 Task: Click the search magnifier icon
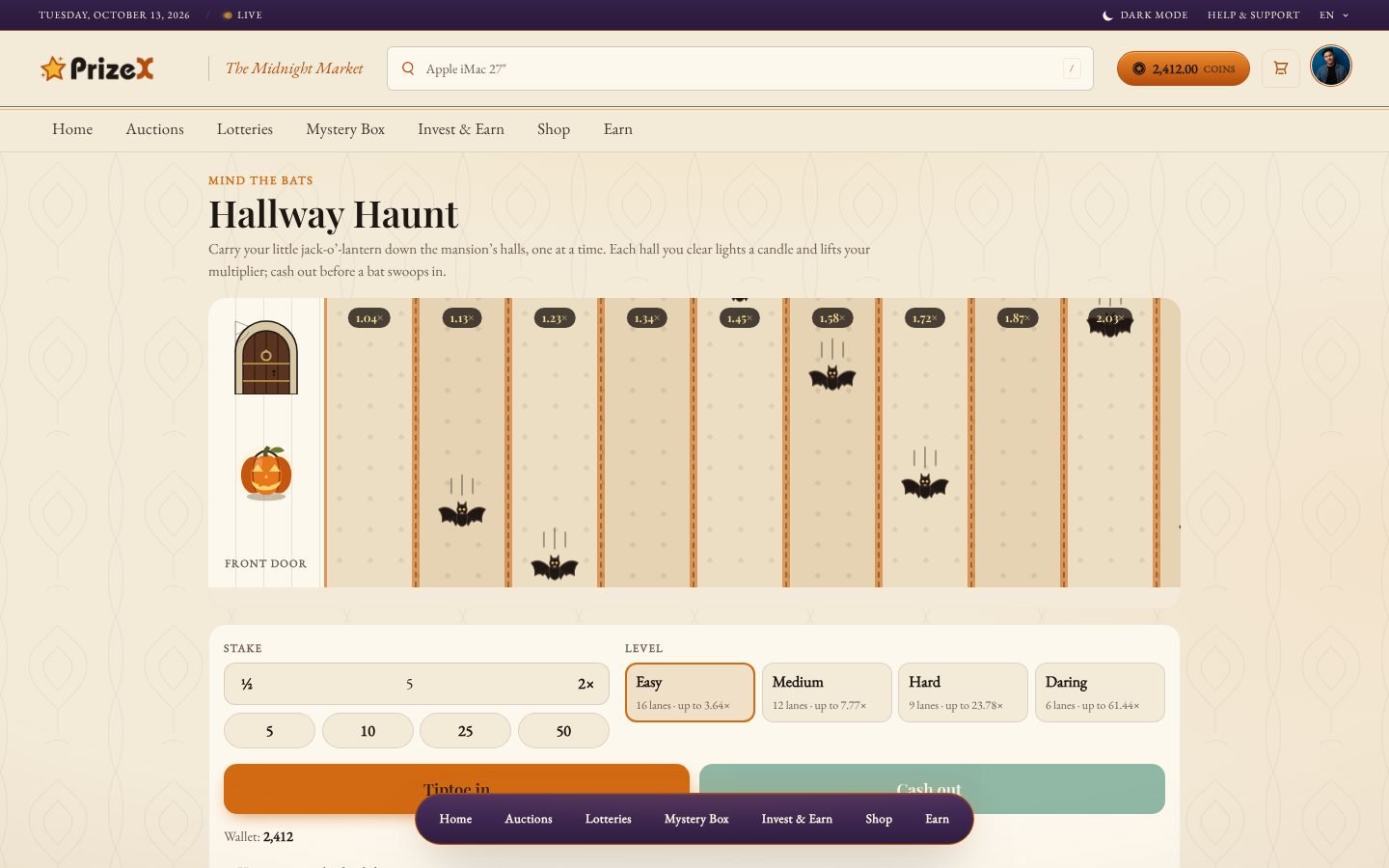[408, 68]
